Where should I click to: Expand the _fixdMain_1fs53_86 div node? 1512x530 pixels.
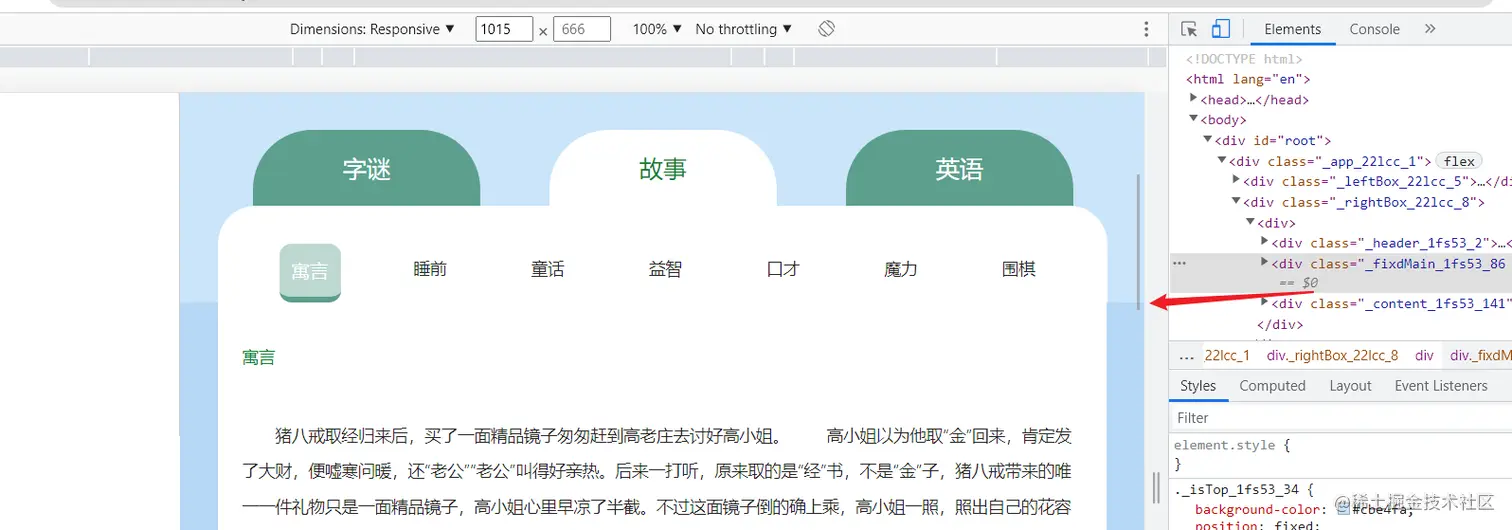[x=1265, y=263]
